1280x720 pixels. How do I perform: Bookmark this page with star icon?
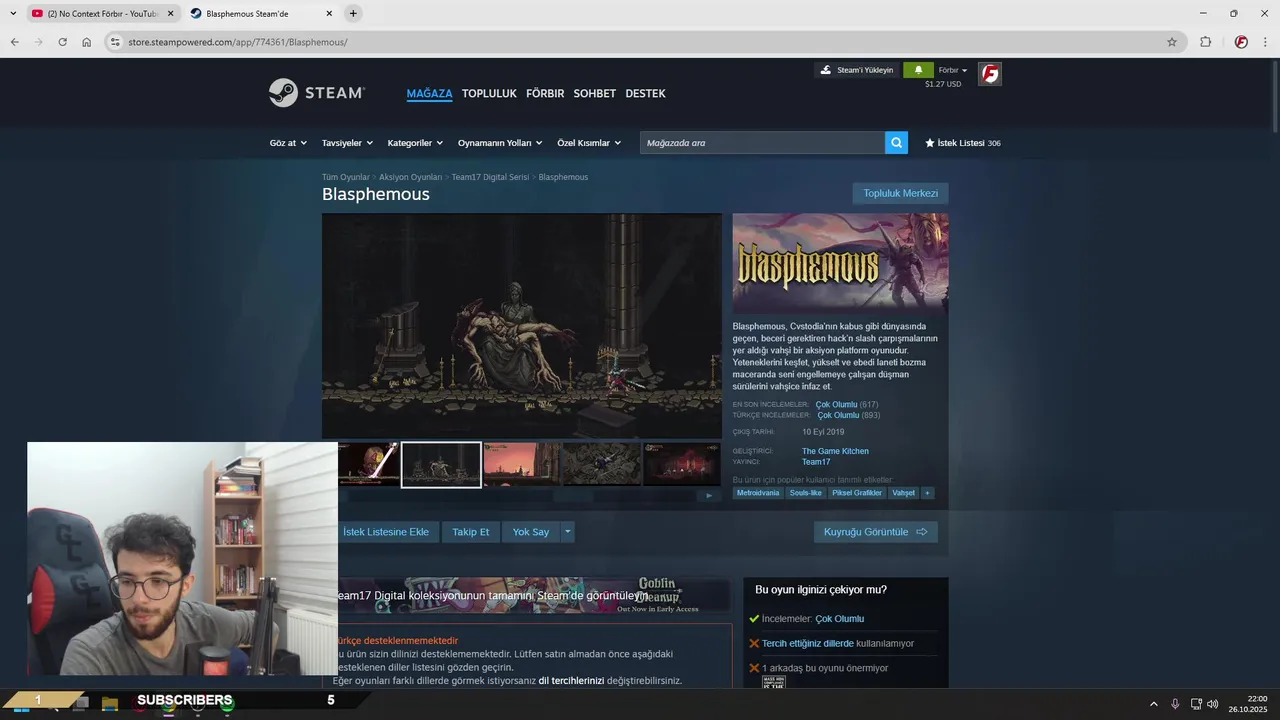(1172, 42)
